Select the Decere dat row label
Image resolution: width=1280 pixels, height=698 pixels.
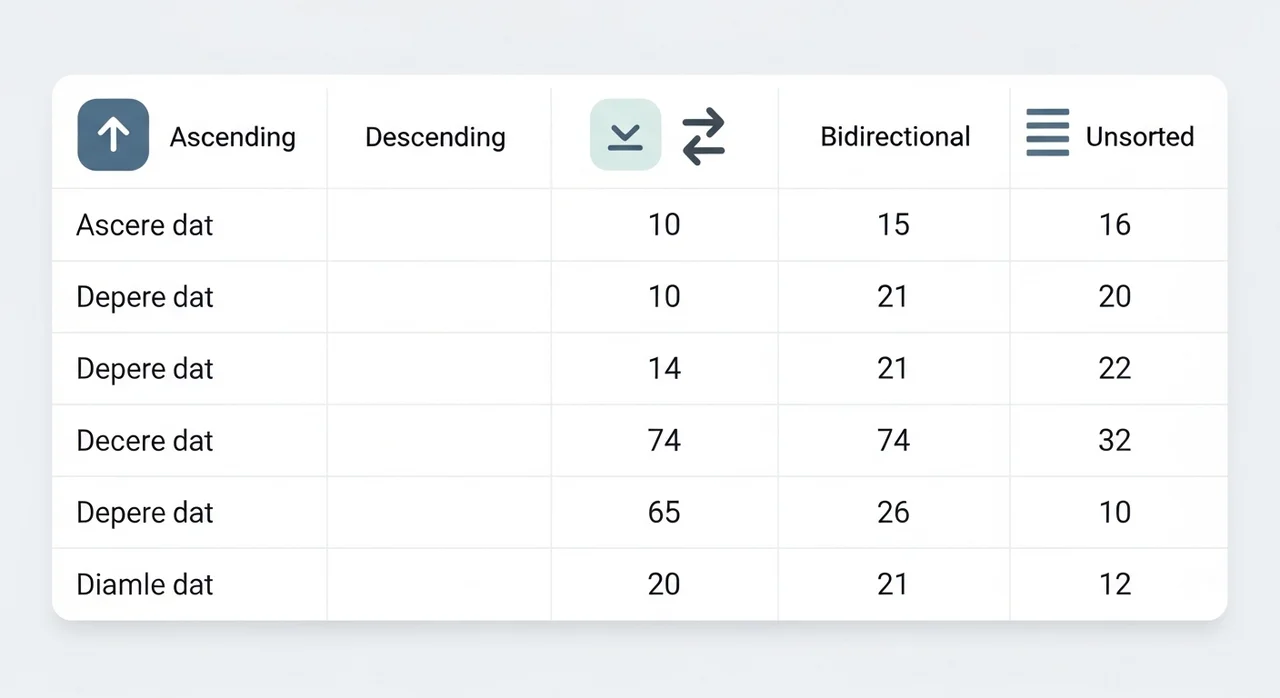click(145, 441)
